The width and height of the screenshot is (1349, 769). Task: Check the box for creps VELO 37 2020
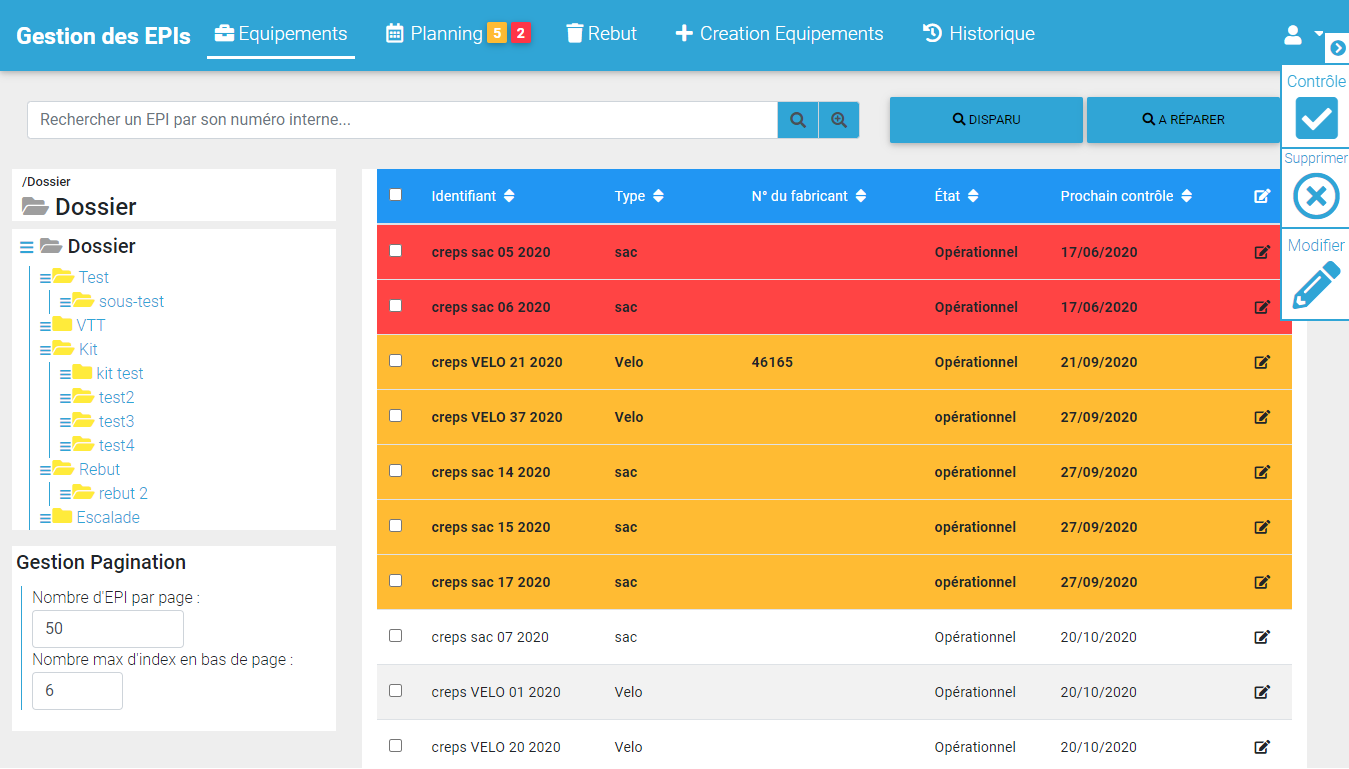[x=395, y=416]
